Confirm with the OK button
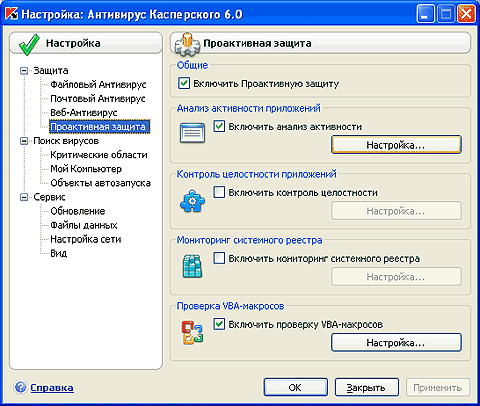This screenshot has width=480, height=406. (x=295, y=387)
